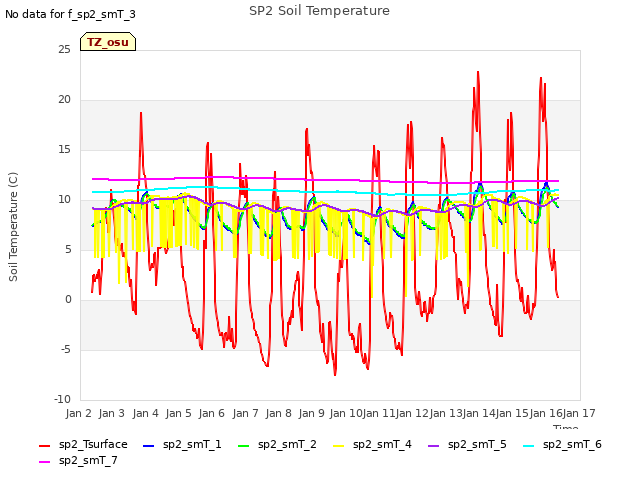The image size is (640, 480).
Task: Click the 'Soil Temperature (C)' axis label
Action: (x=13, y=227)
